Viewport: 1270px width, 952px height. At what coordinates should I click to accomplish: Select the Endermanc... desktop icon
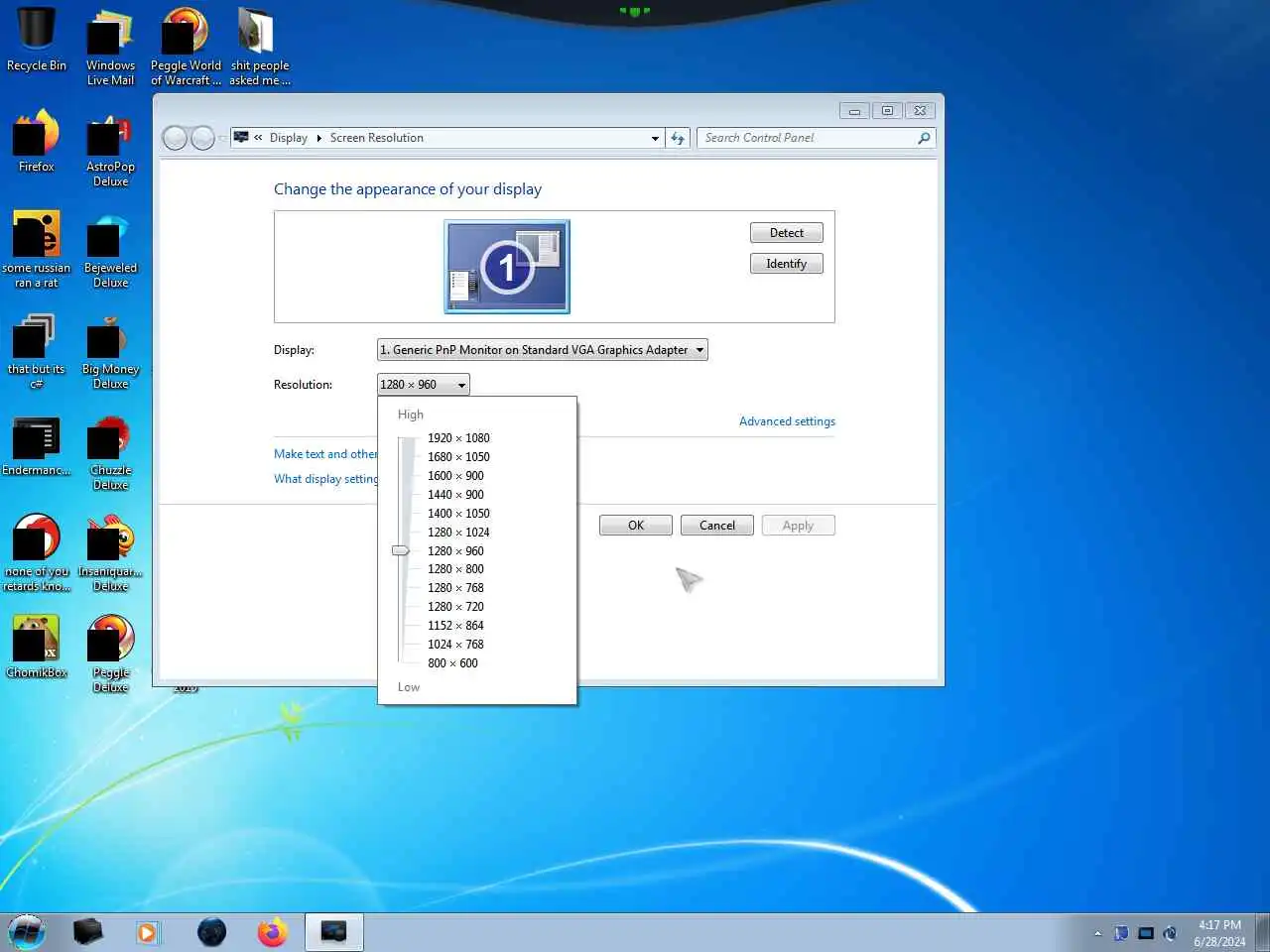pyautogui.click(x=36, y=446)
